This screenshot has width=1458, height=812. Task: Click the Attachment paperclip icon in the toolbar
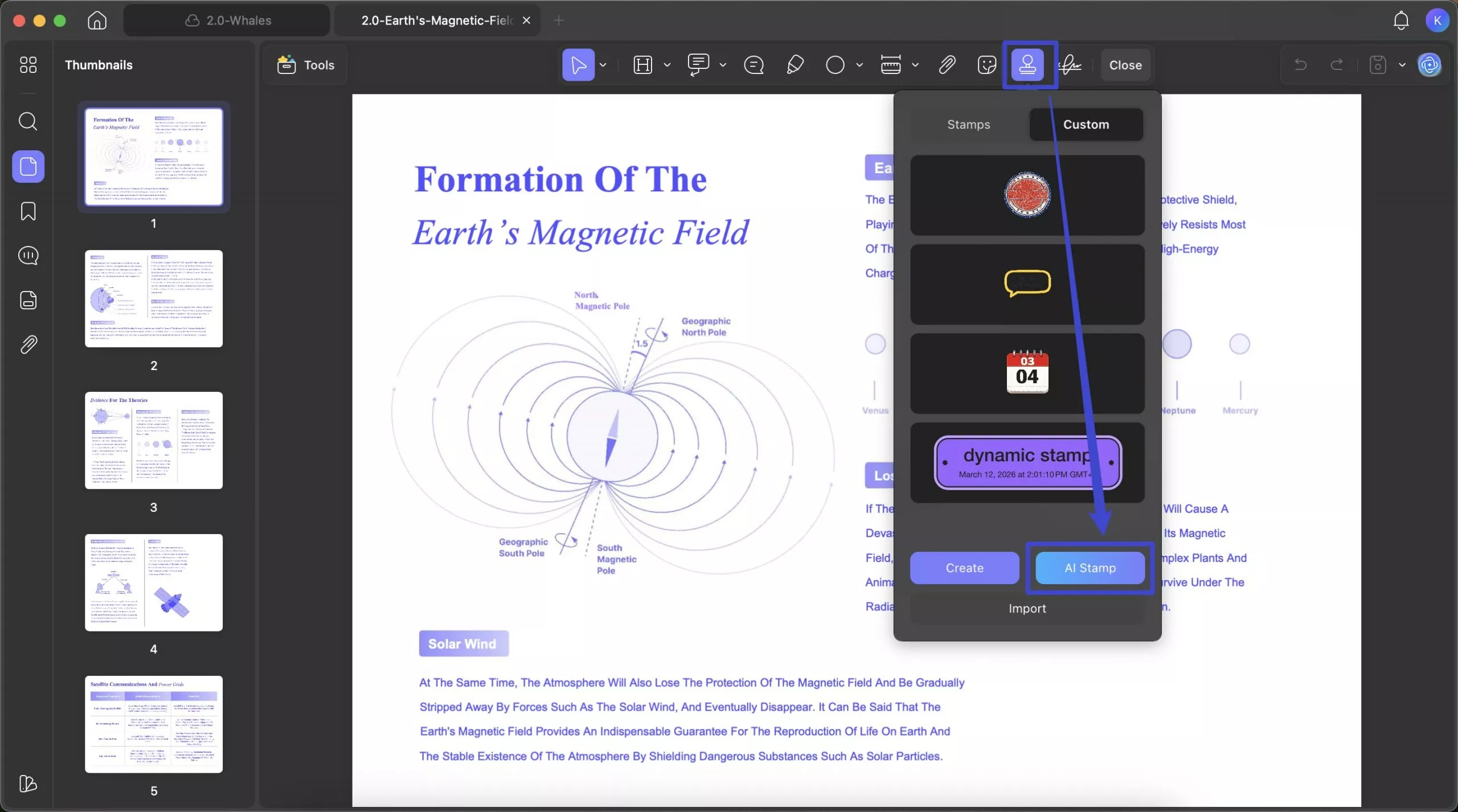[x=947, y=64]
